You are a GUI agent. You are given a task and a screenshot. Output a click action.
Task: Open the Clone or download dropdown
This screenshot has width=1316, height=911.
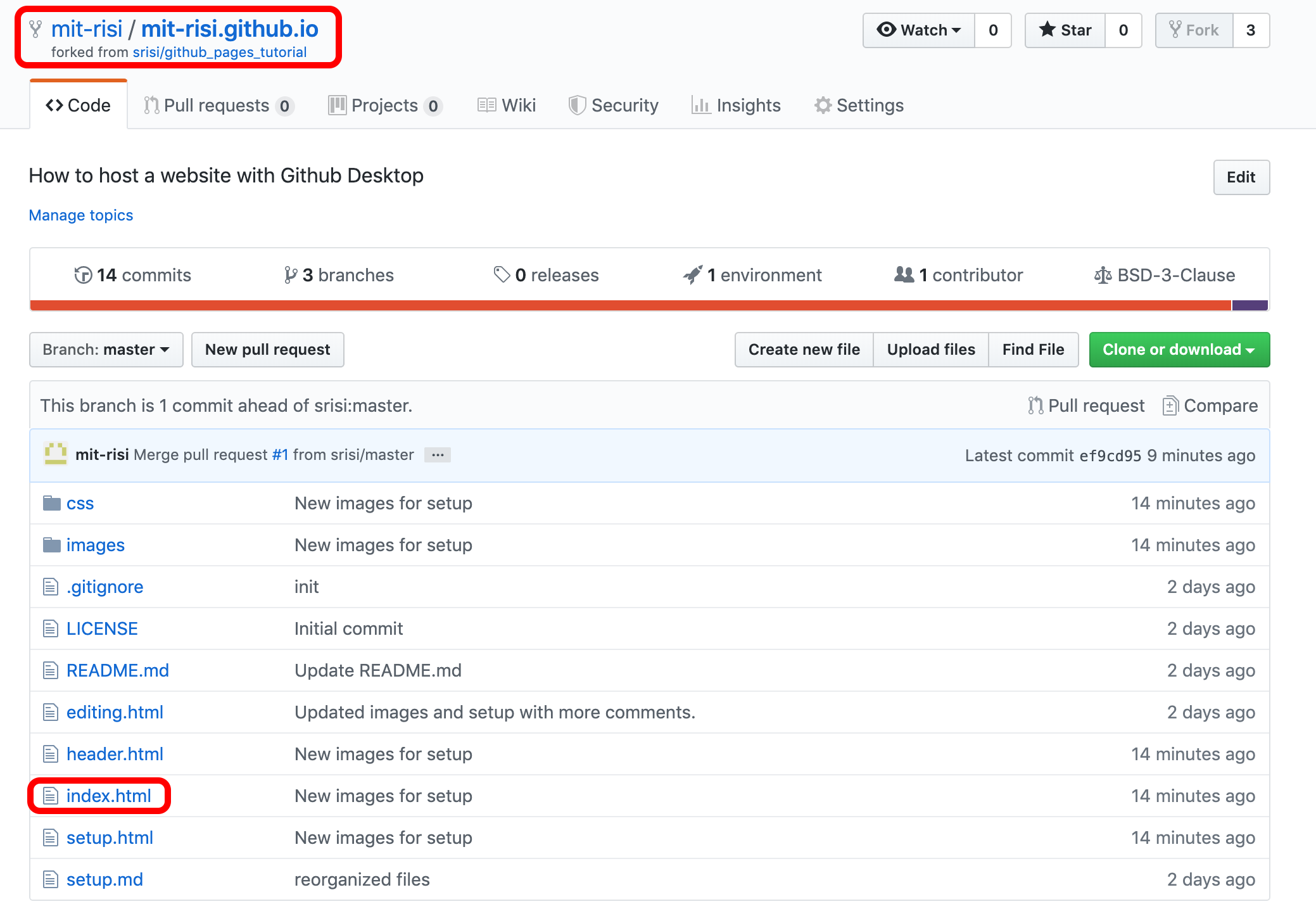(1179, 350)
